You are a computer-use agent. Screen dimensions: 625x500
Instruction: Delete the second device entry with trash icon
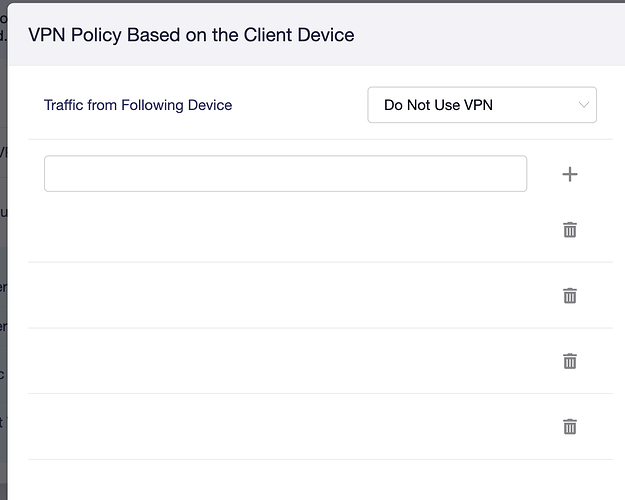(x=570, y=296)
